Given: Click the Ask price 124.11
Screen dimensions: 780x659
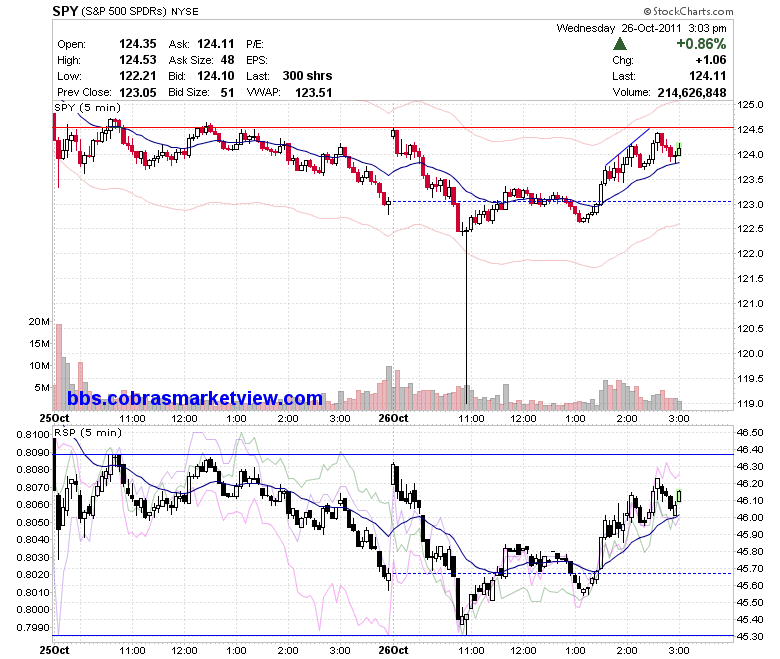Looking at the screenshot, I should tap(216, 44).
